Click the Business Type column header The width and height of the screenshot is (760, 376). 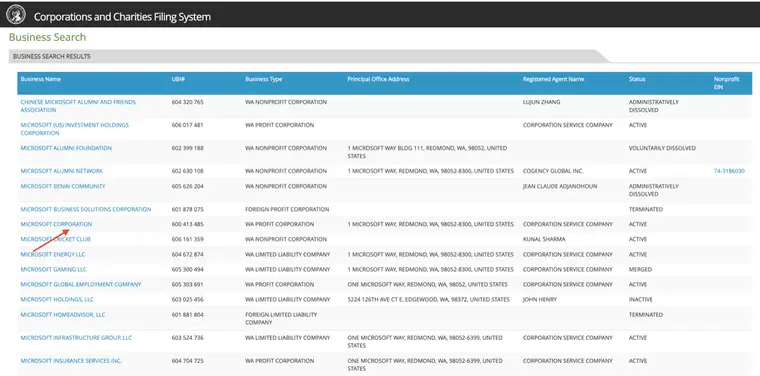tap(263, 79)
